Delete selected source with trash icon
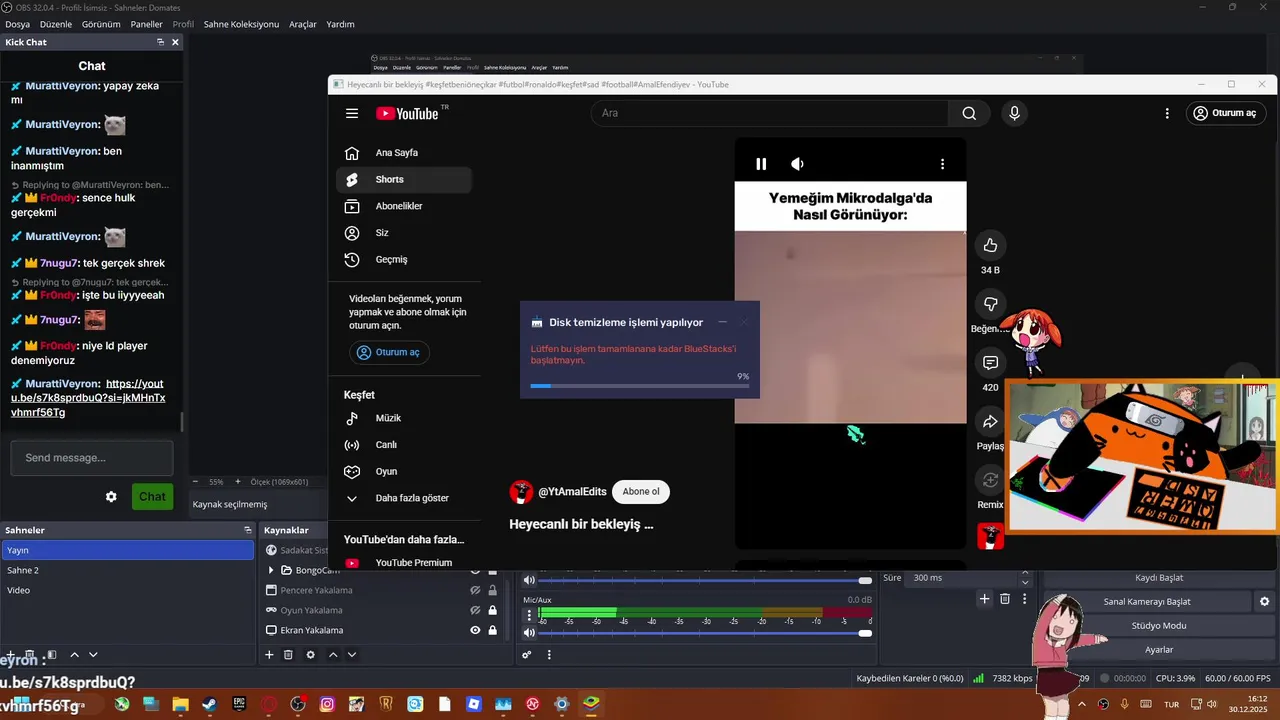Viewport: 1280px width, 720px height. [288, 655]
